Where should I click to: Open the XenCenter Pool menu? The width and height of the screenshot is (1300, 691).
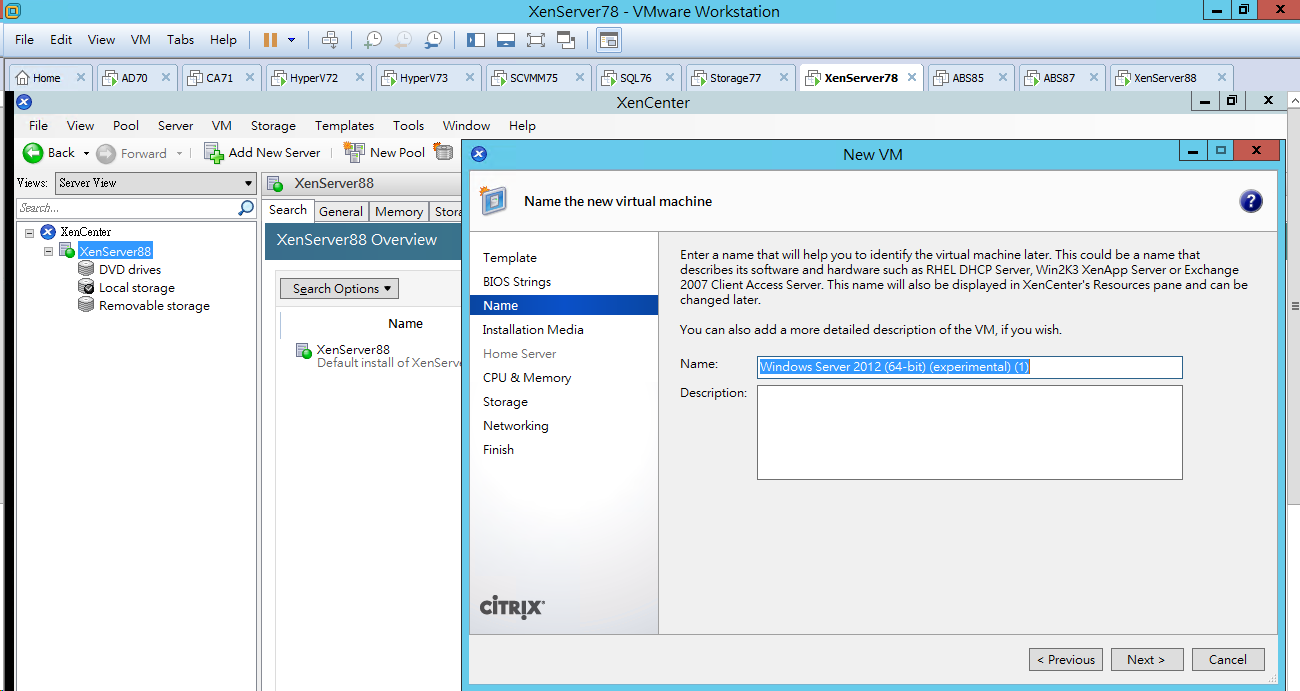126,126
